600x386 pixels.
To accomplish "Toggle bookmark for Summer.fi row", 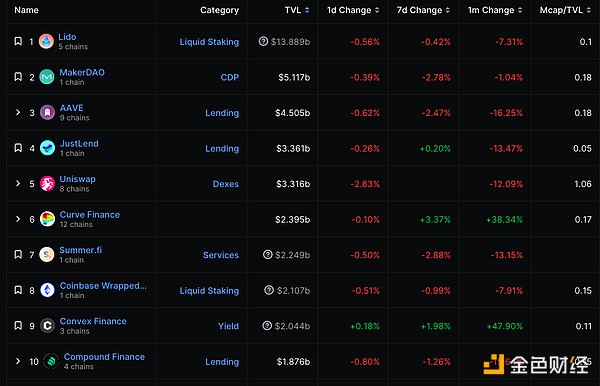I will [x=18, y=254].
